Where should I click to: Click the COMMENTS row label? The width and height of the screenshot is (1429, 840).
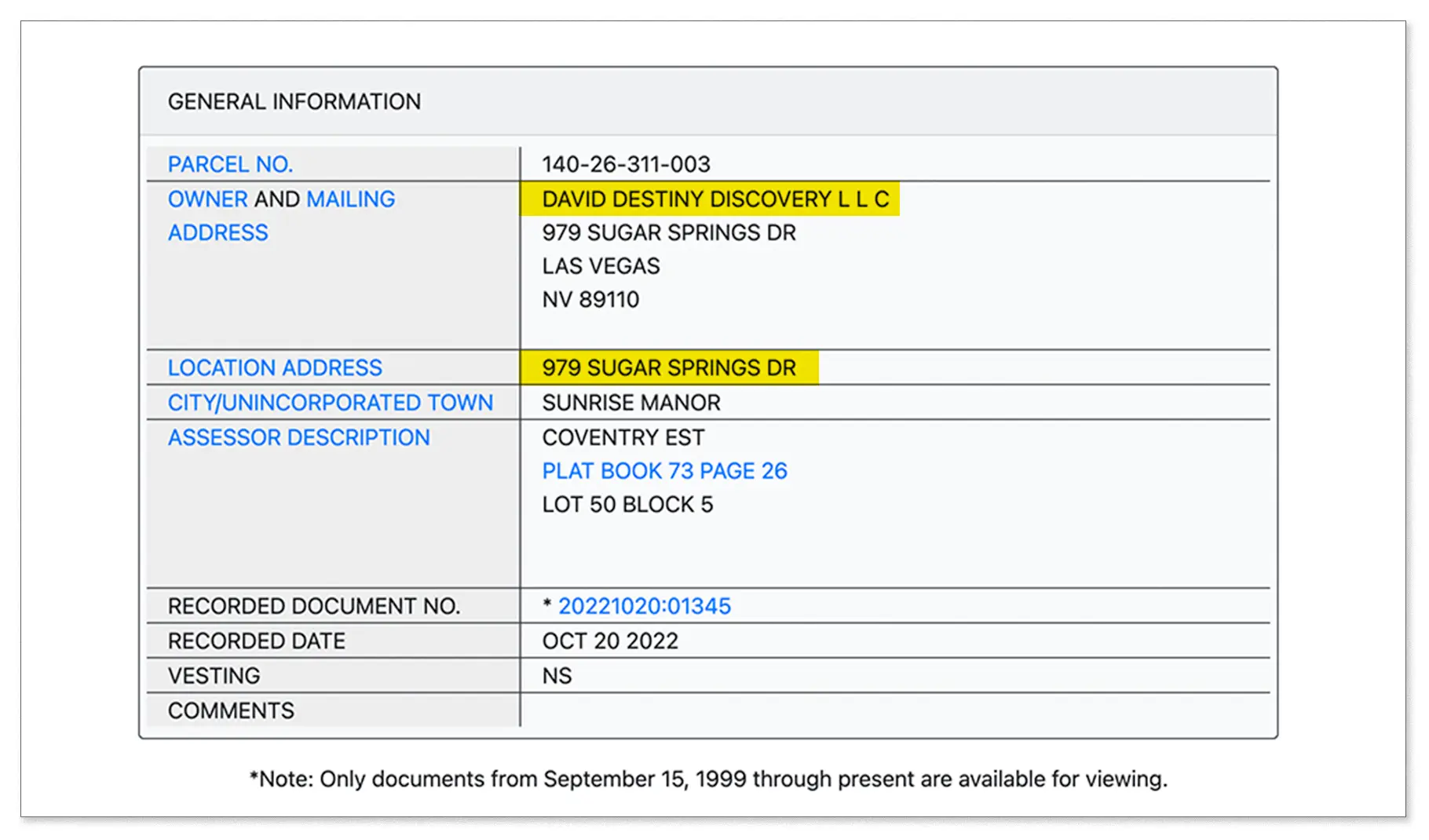pos(231,710)
